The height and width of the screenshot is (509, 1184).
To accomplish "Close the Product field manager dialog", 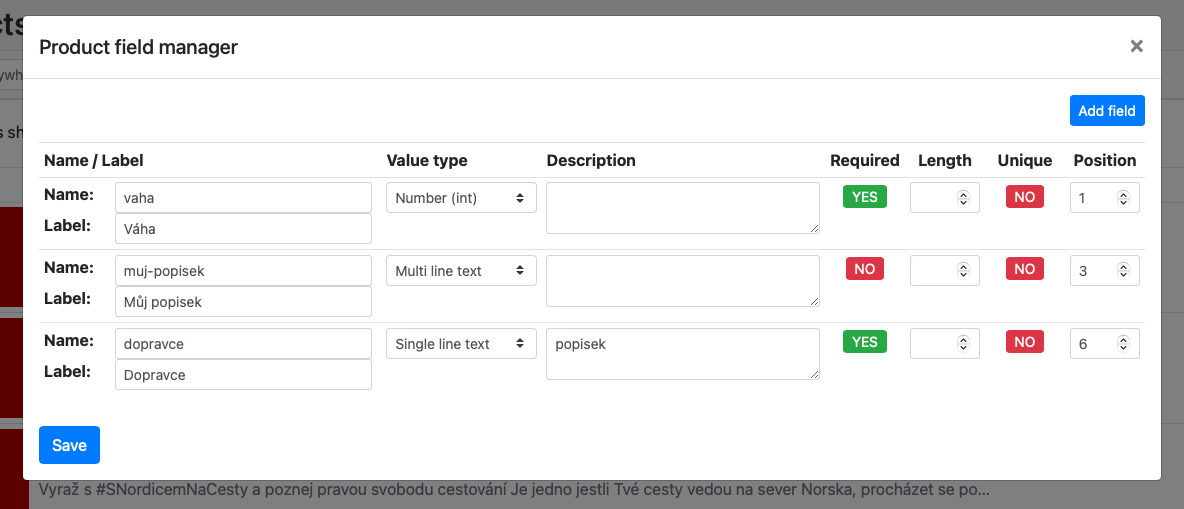I will pyautogui.click(x=1136, y=46).
